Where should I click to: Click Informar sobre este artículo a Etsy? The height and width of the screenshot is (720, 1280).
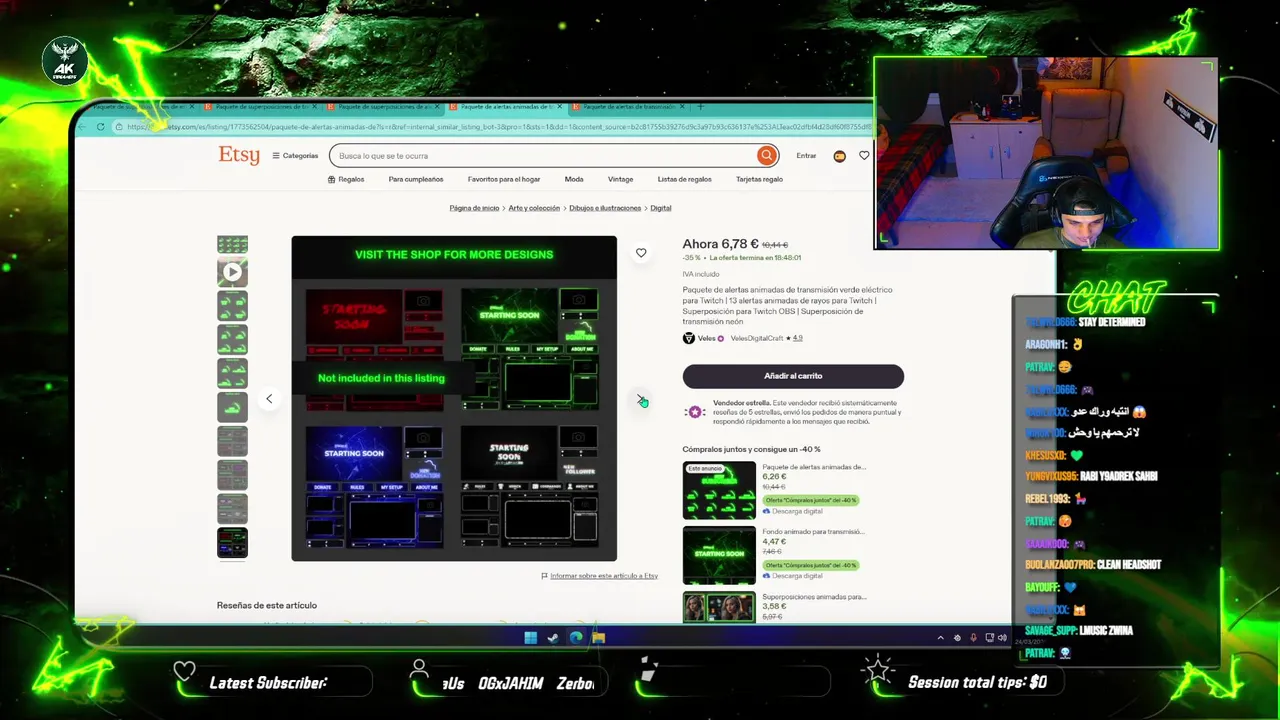click(x=604, y=576)
